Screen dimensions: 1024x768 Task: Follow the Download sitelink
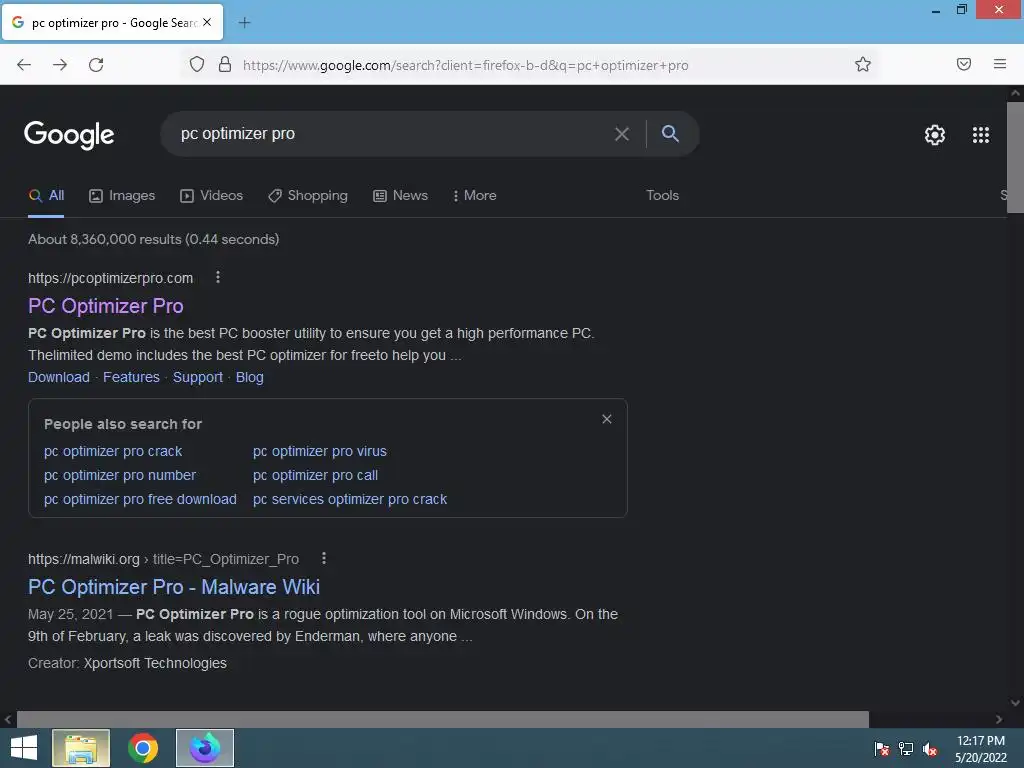(59, 377)
